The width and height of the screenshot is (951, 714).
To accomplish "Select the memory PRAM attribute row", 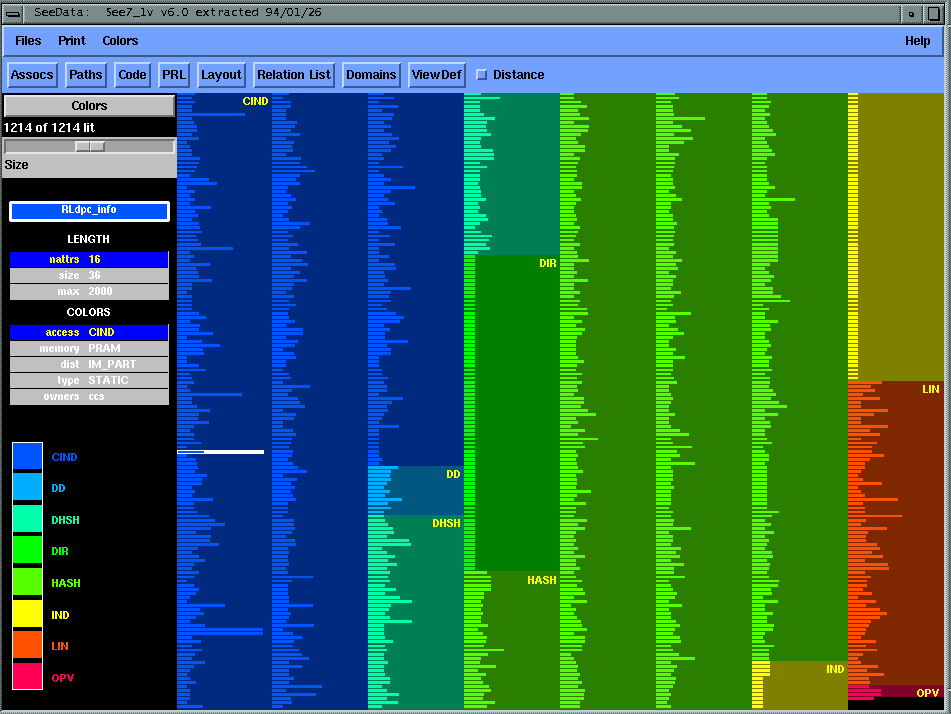I will 89,348.
